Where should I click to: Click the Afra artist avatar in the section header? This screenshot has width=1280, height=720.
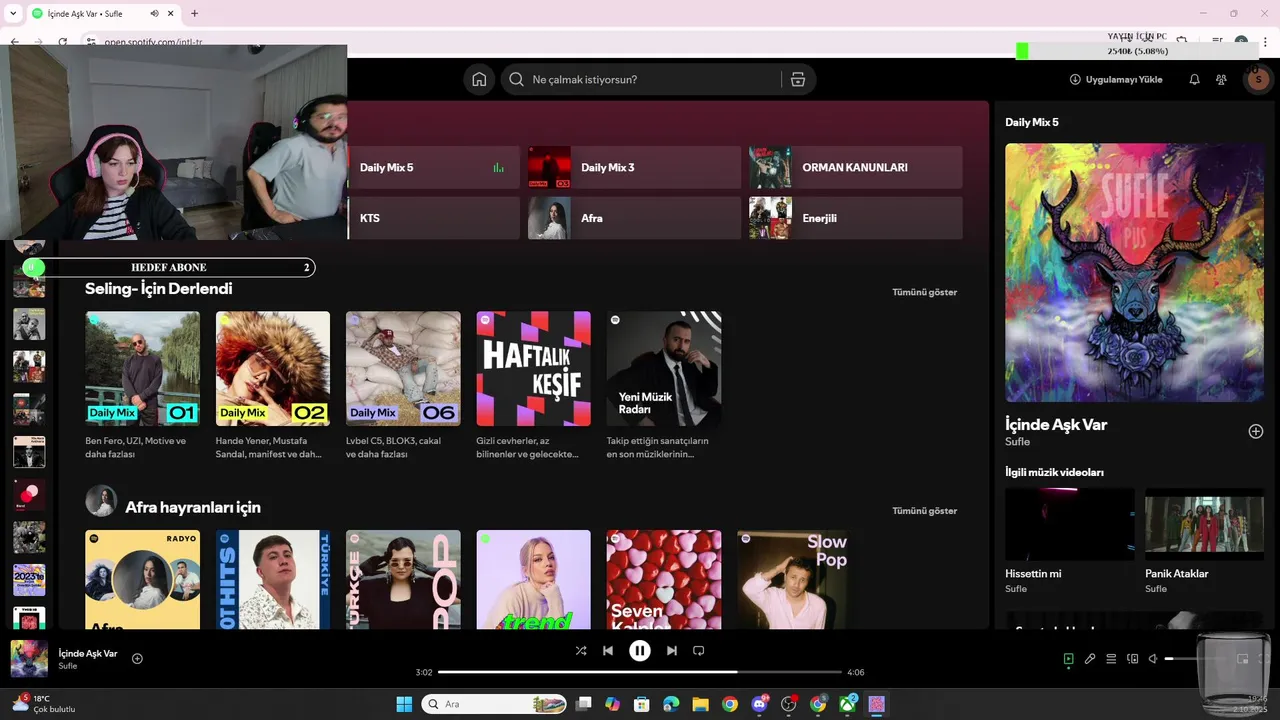[101, 501]
